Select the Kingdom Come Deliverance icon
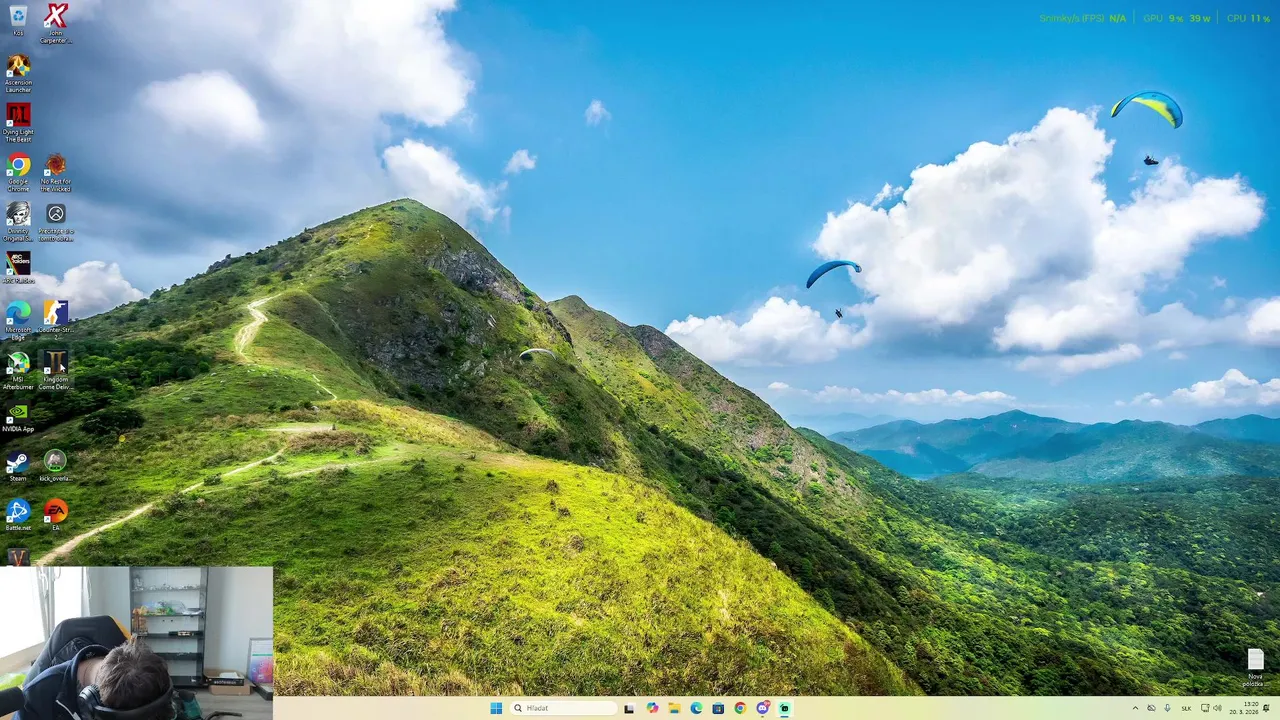Screen dimensions: 1280x720 [56, 369]
